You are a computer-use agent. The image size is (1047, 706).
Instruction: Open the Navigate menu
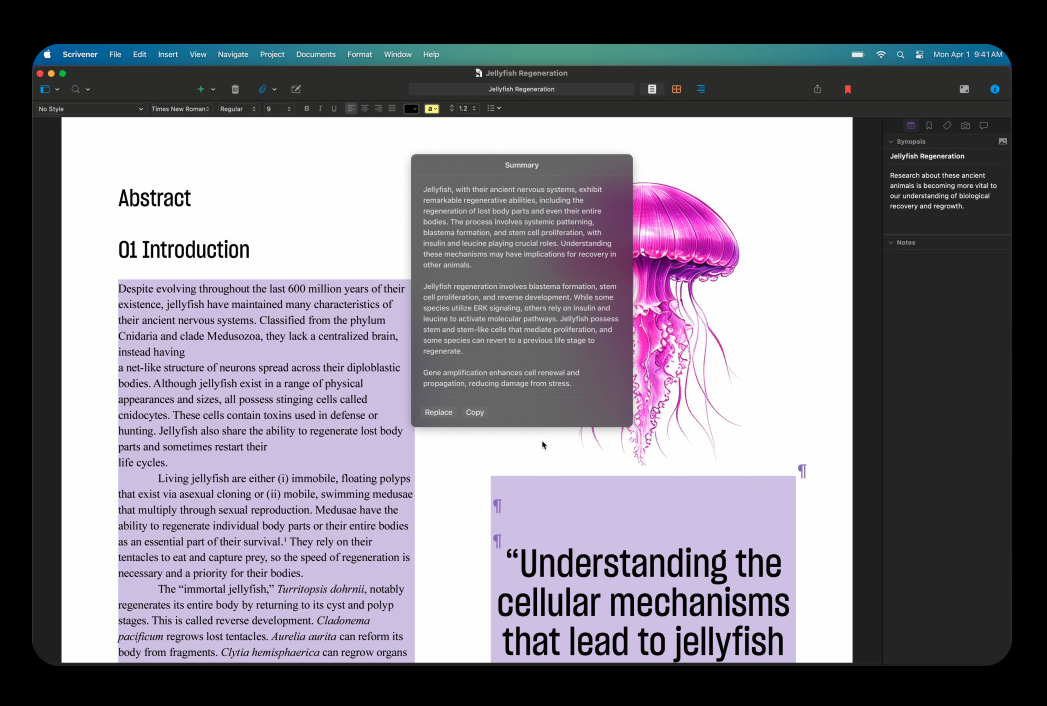tap(233, 55)
